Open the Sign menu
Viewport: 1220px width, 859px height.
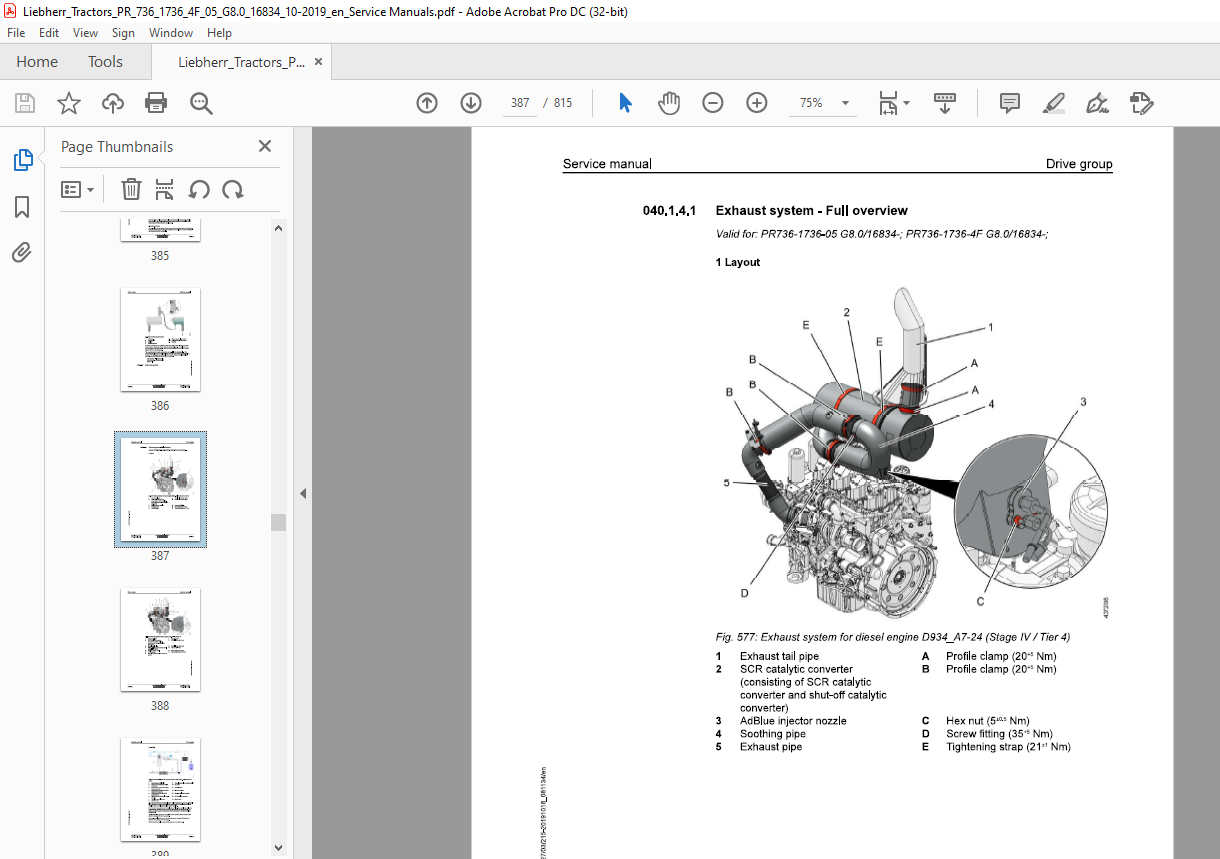(x=123, y=33)
